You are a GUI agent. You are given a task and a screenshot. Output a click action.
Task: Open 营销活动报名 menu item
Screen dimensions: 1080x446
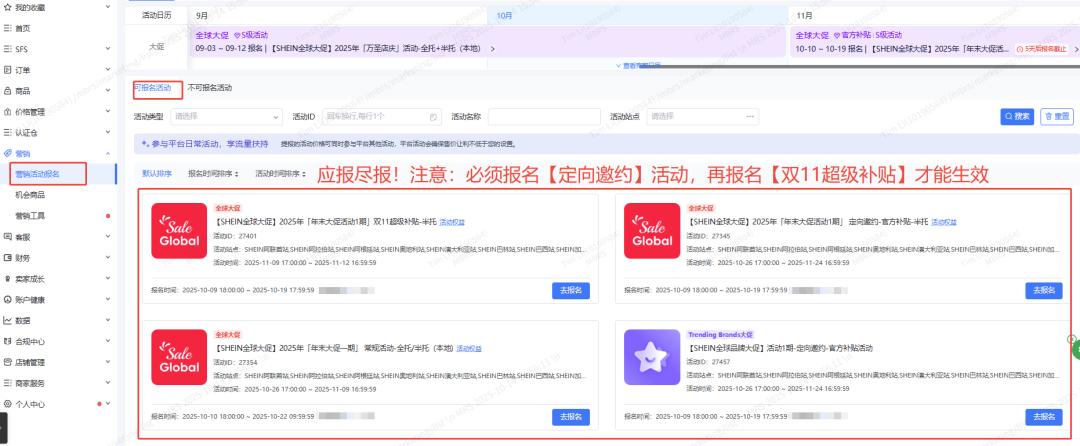(38, 174)
